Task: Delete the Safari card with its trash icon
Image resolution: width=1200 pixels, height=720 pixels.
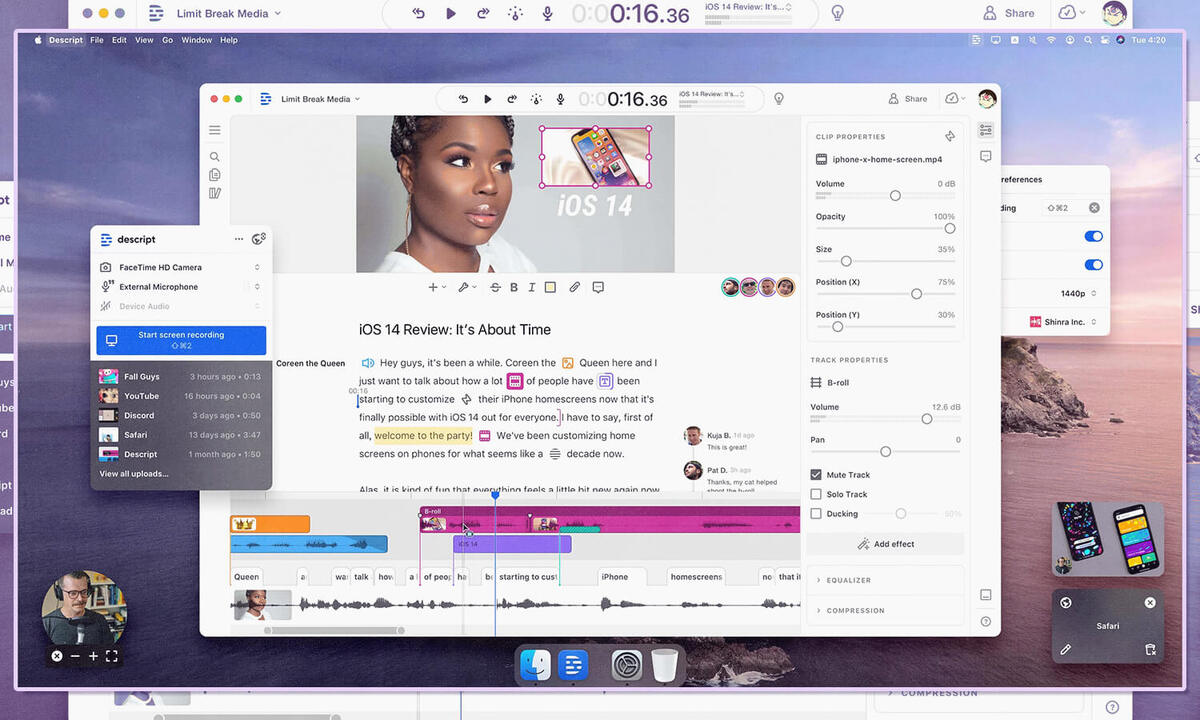Action: click(x=1150, y=650)
